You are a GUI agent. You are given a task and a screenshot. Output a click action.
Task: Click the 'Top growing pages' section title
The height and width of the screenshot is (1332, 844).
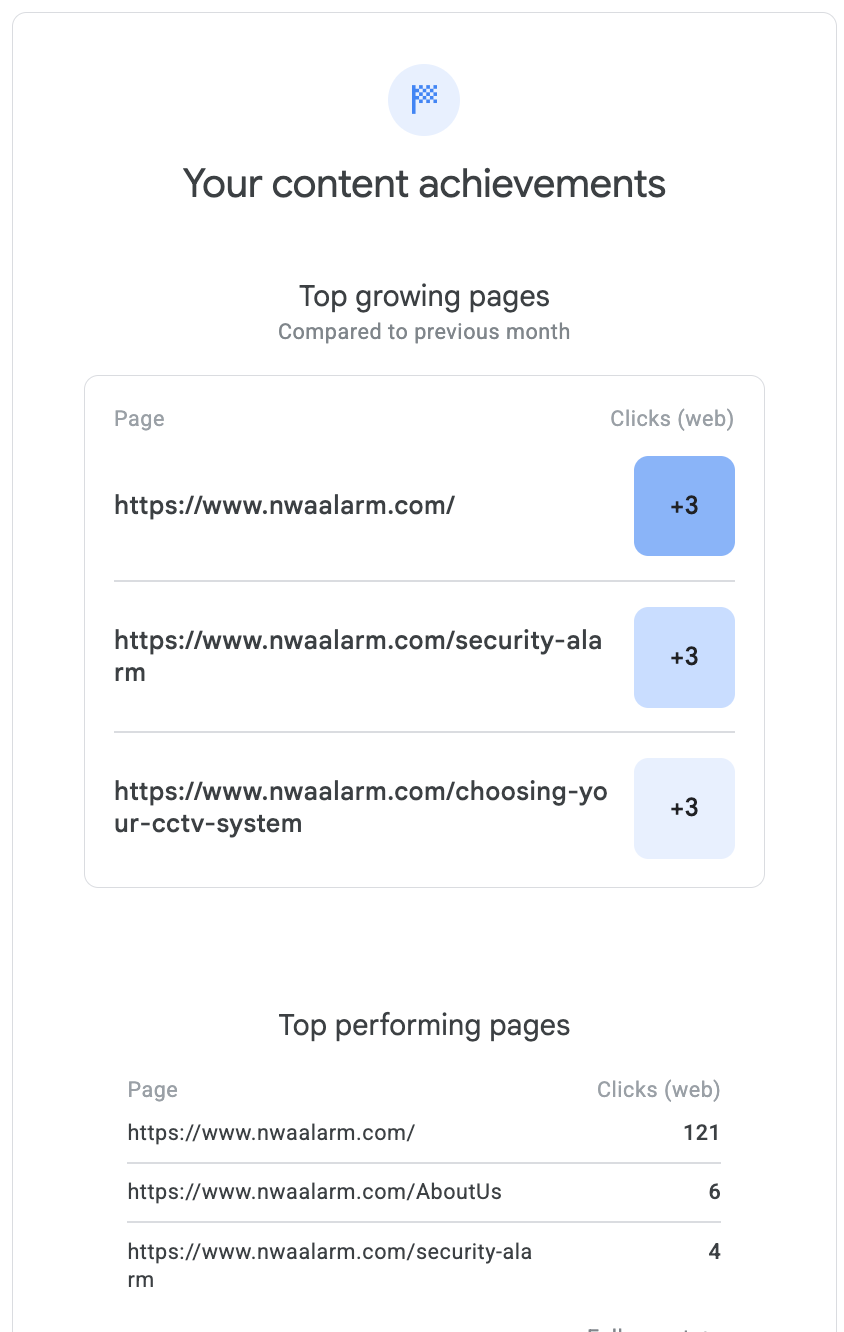coord(424,297)
